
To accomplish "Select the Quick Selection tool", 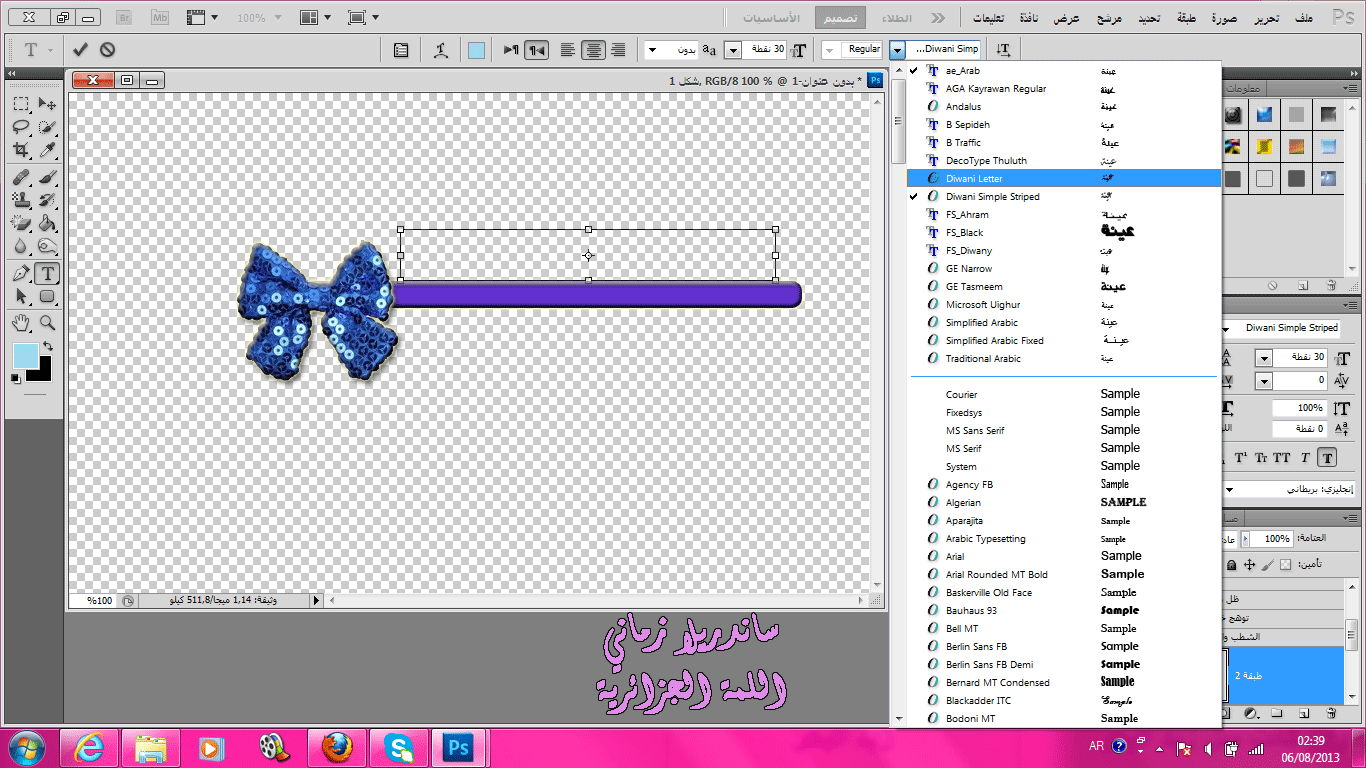I will click(47, 127).
